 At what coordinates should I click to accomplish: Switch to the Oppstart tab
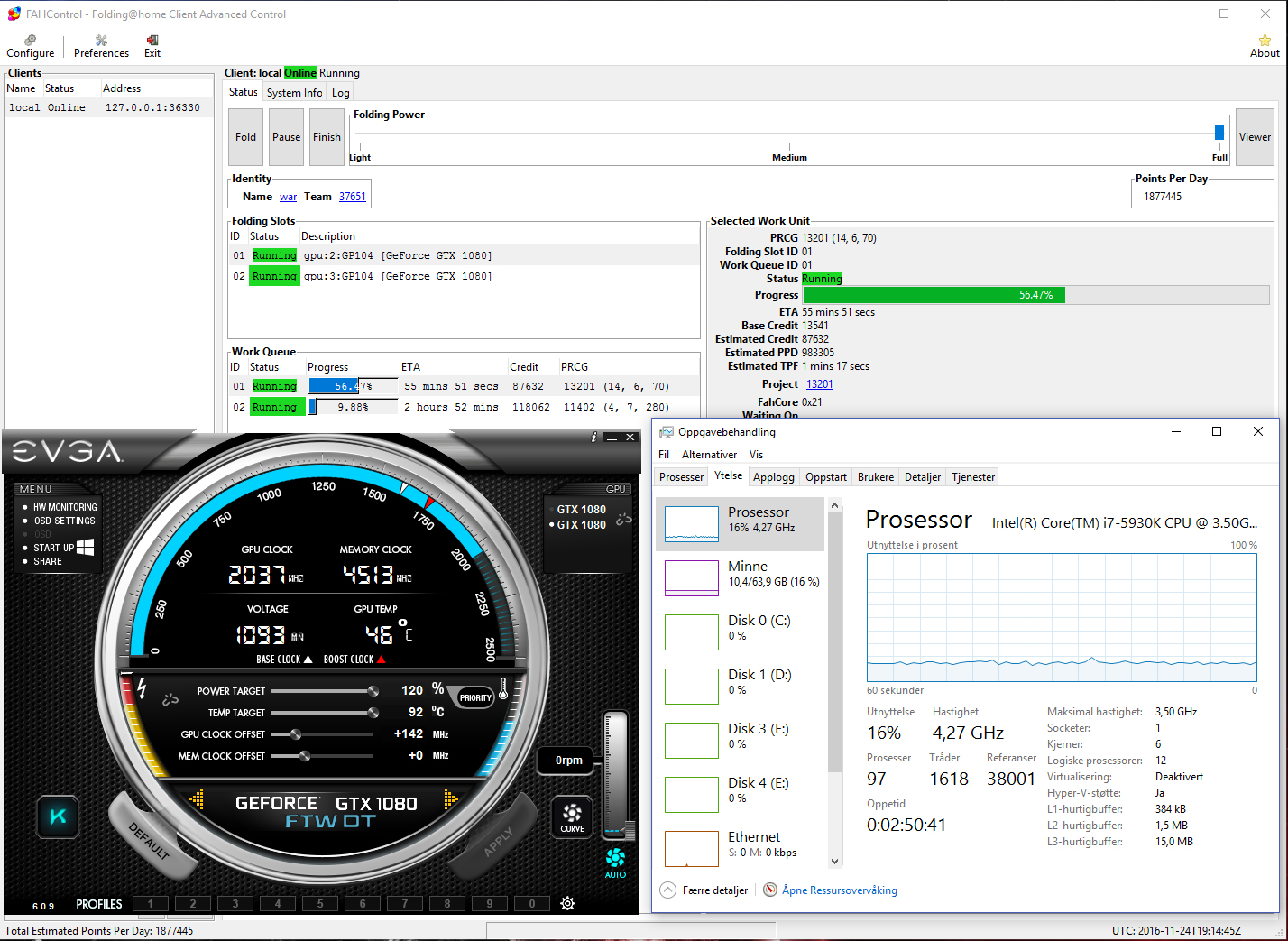click(826, 477)
